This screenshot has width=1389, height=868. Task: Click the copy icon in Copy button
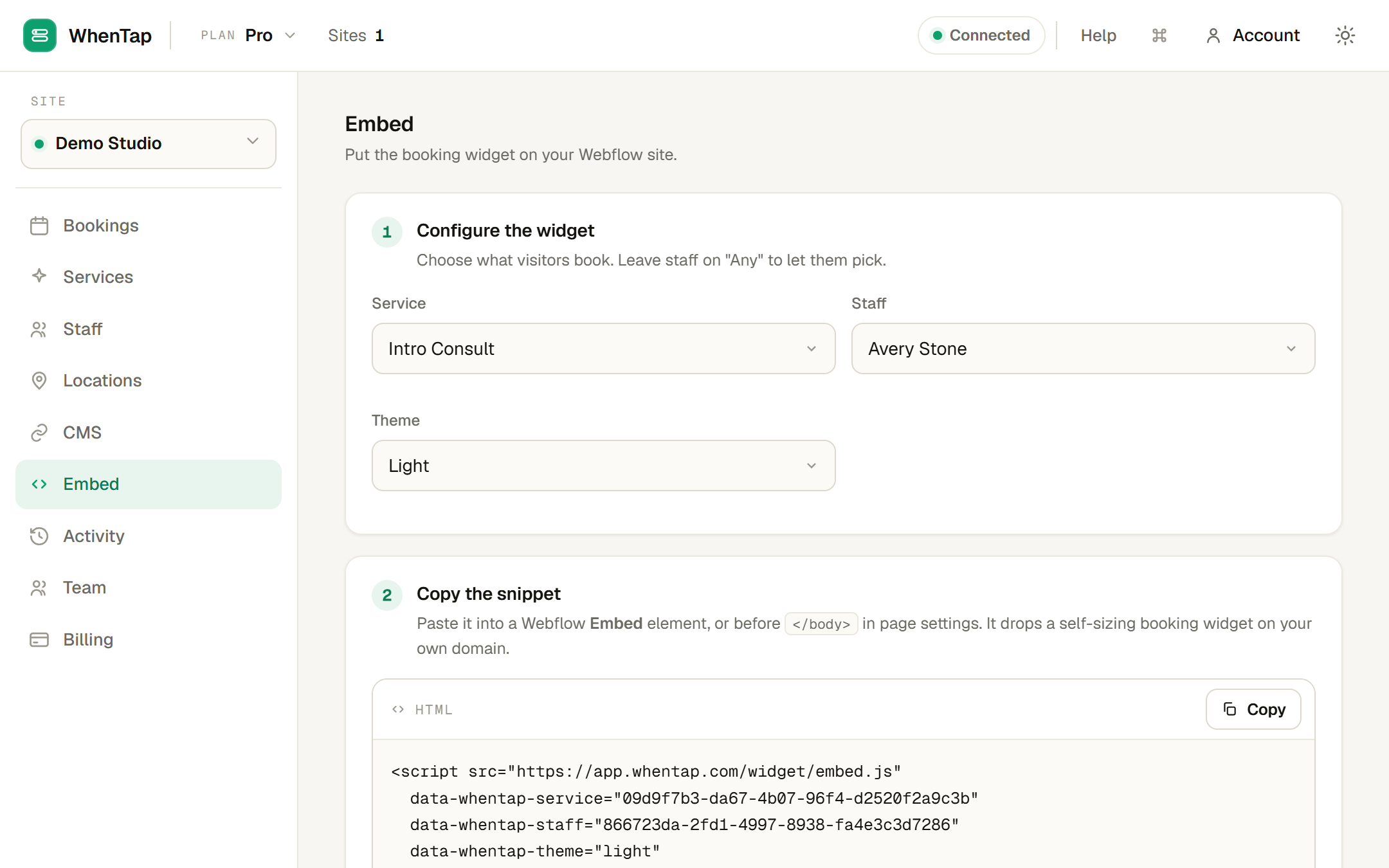pyautogui.click(x=1230, y=709)
